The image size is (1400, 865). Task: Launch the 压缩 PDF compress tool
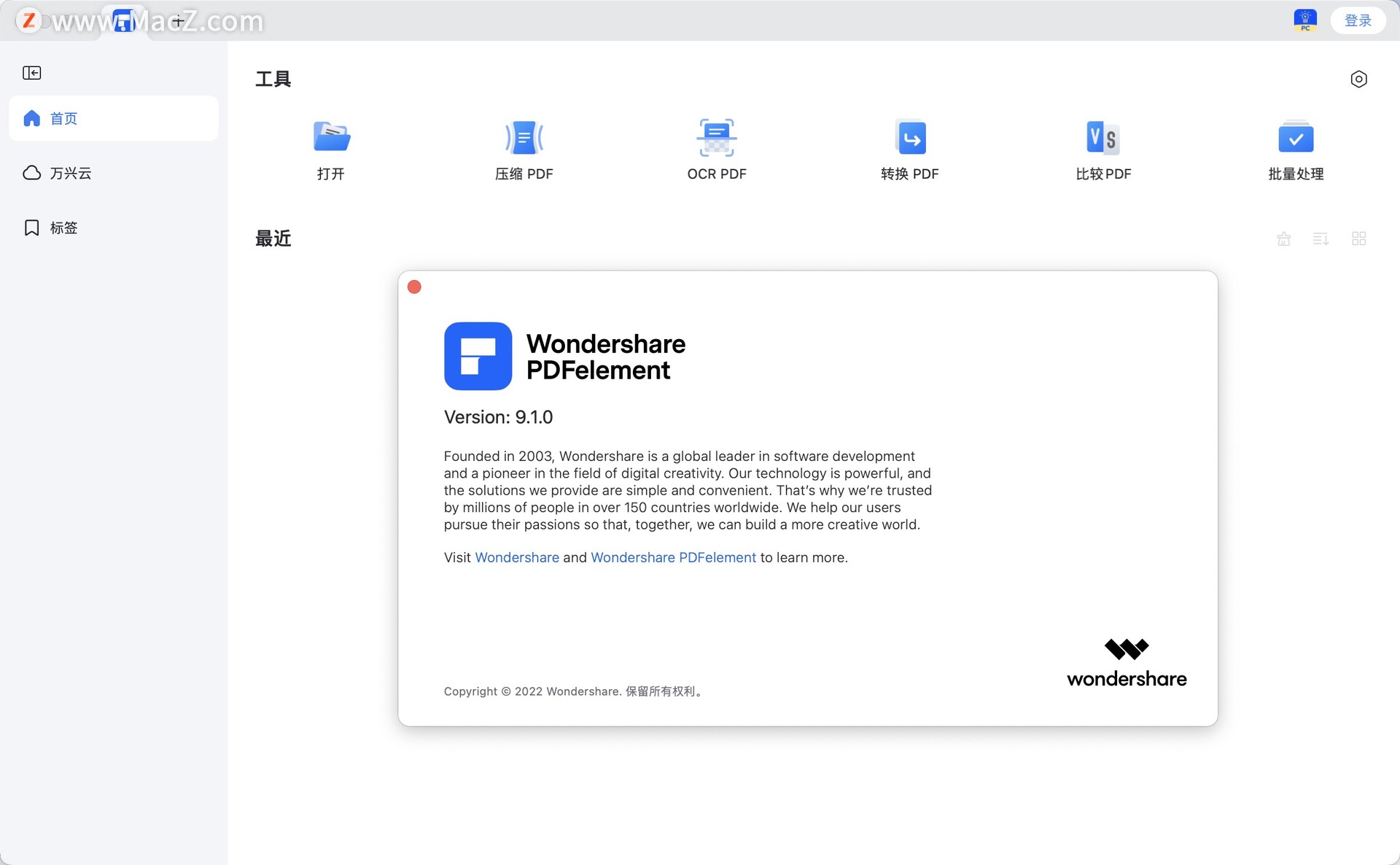tap(524, 149)
